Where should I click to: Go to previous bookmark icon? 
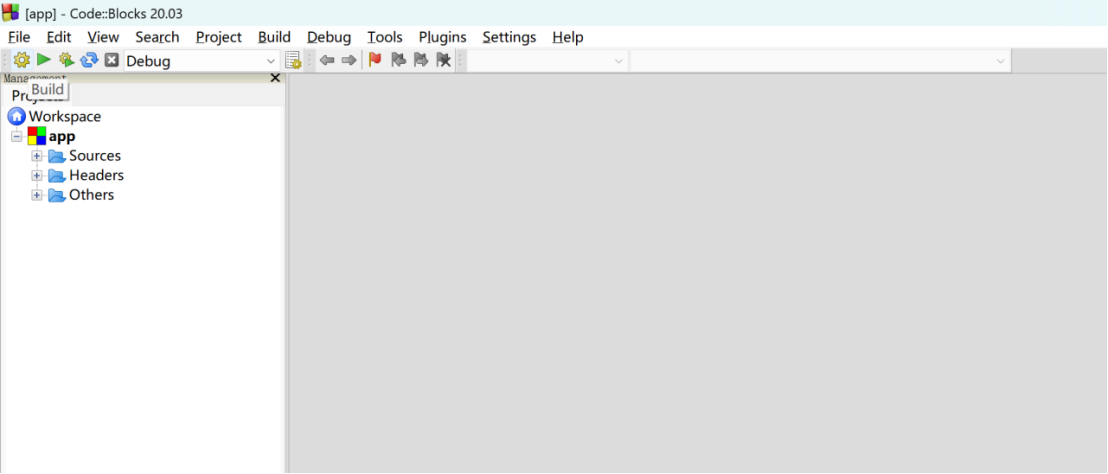tap(399, 60)
